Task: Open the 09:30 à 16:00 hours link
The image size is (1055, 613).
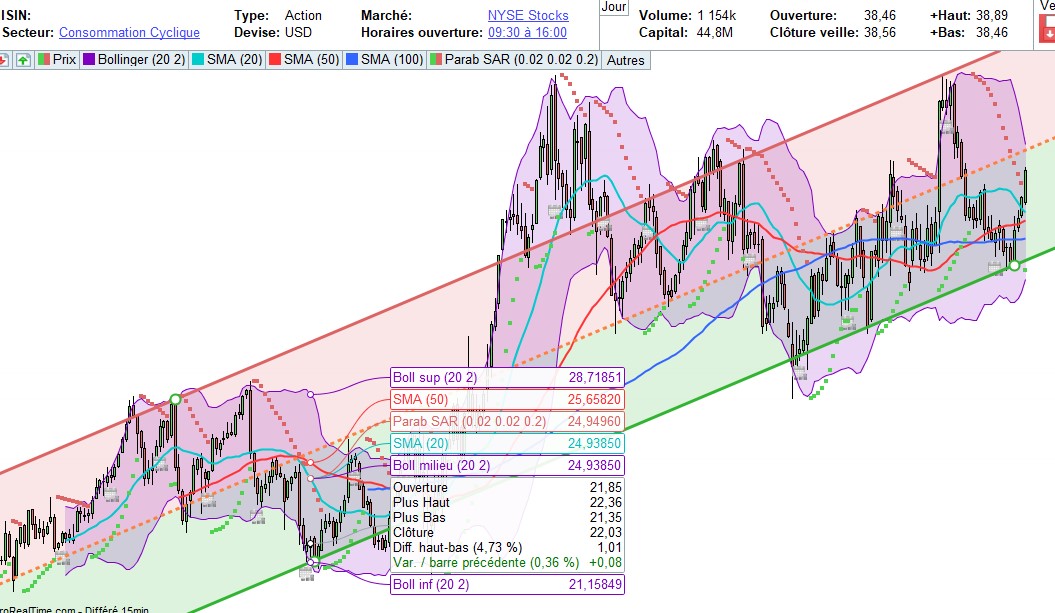Action: (528, 32)
